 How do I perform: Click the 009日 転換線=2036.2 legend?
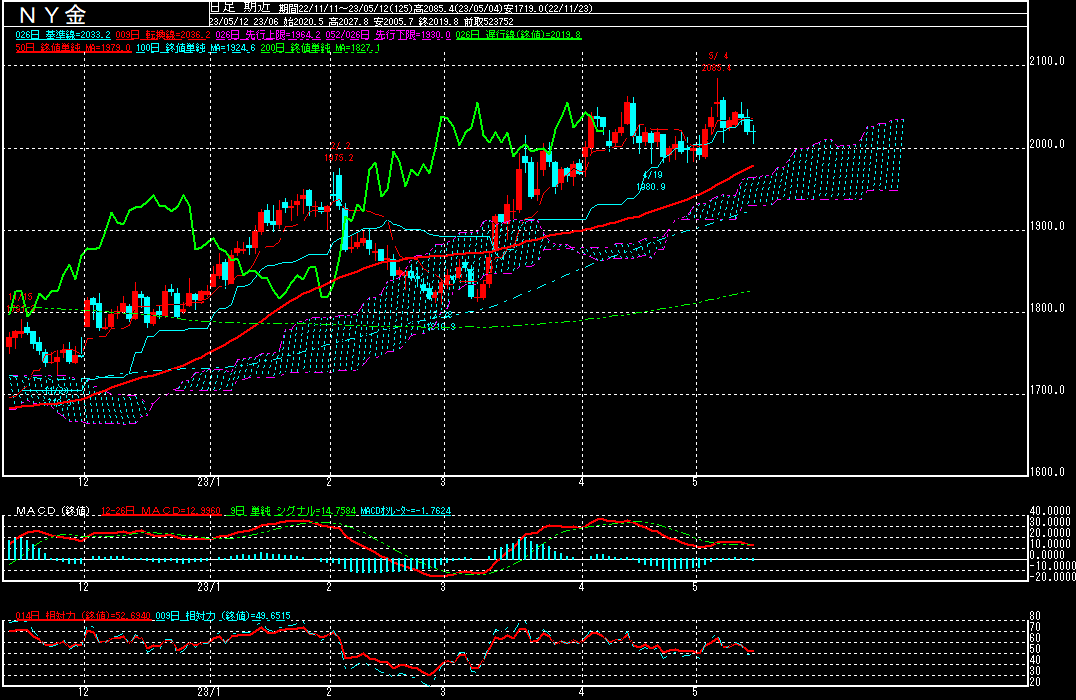163,35
